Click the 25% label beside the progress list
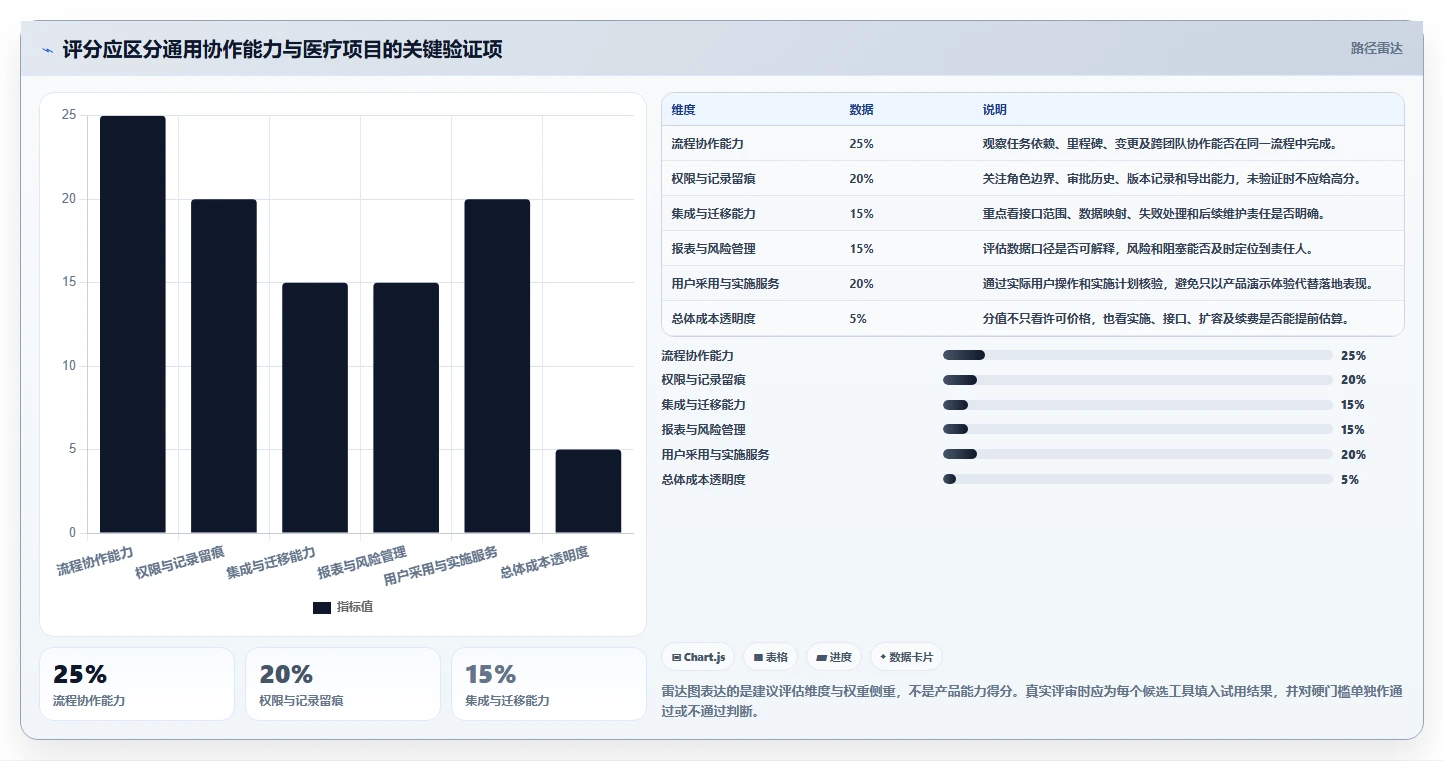 [1353, 355]
